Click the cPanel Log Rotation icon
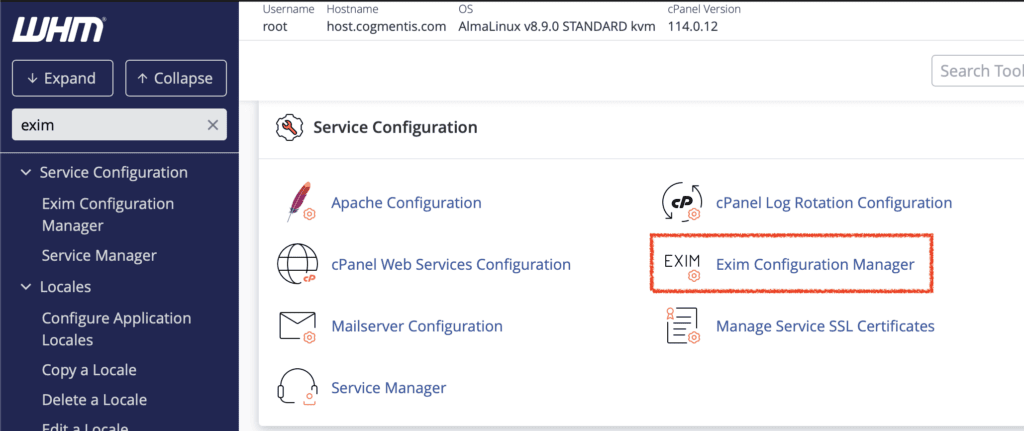Viewport: 1024px width, 431px height. 682,203
